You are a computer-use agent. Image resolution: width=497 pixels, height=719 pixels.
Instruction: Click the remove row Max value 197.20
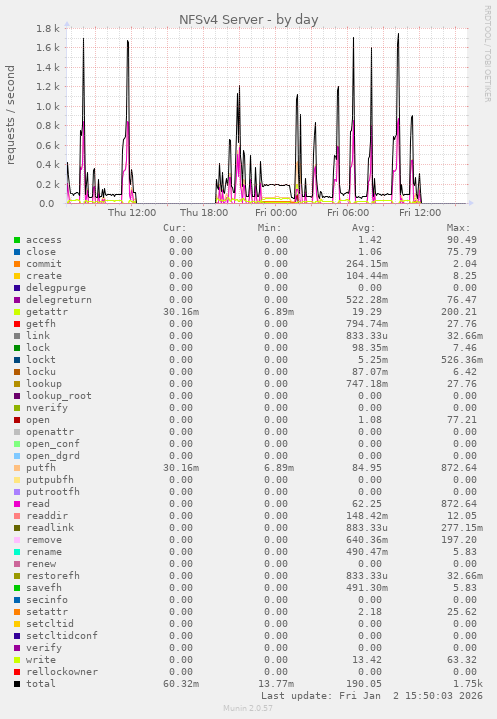coord(459,540)
